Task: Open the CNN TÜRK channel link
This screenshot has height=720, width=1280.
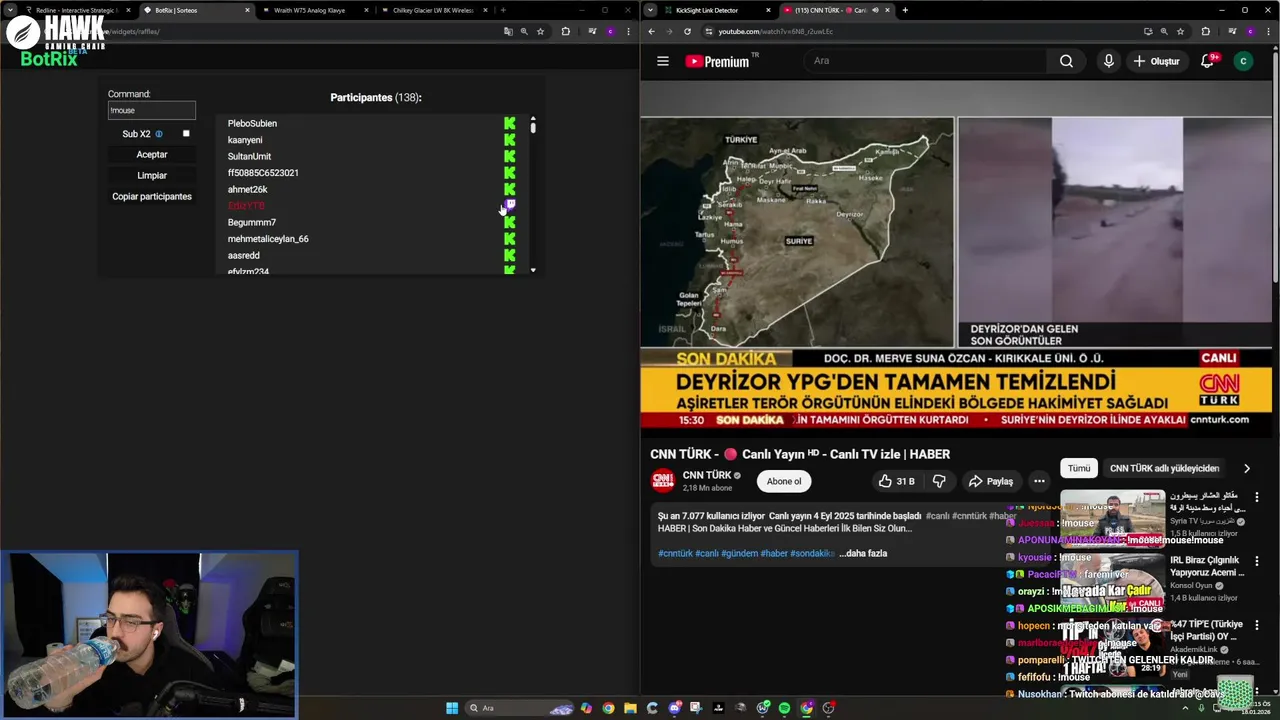Action: (x=707, y=475)
